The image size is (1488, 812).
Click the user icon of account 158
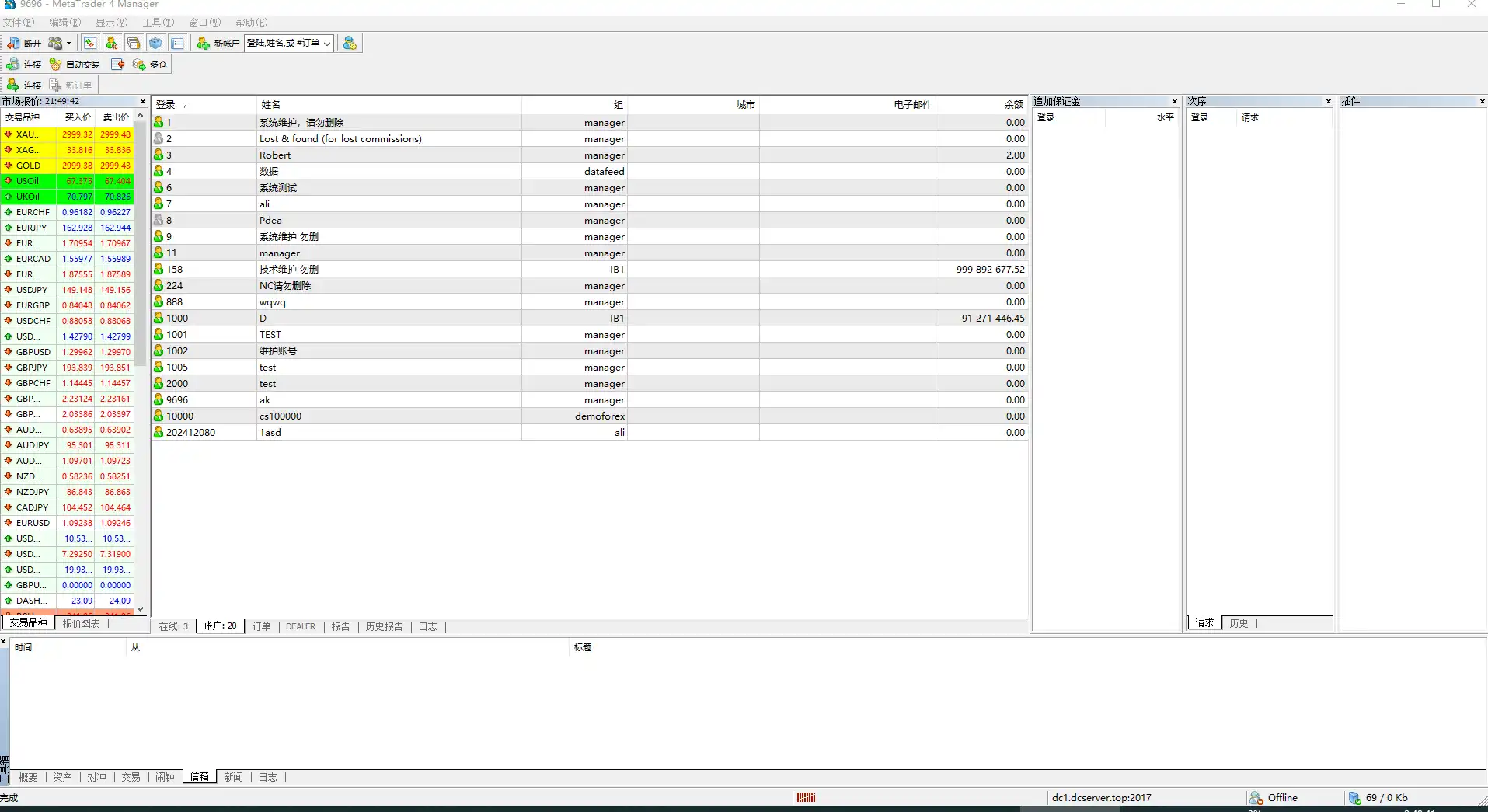click(x=159, y=269)
